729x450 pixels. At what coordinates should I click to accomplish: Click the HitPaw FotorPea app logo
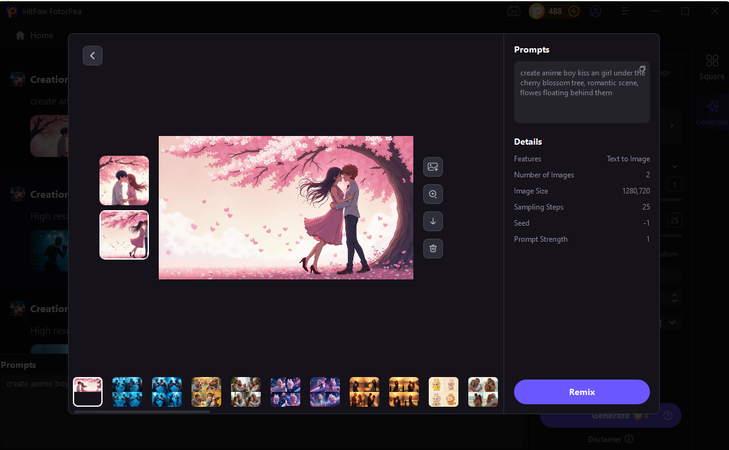[12, 11]
